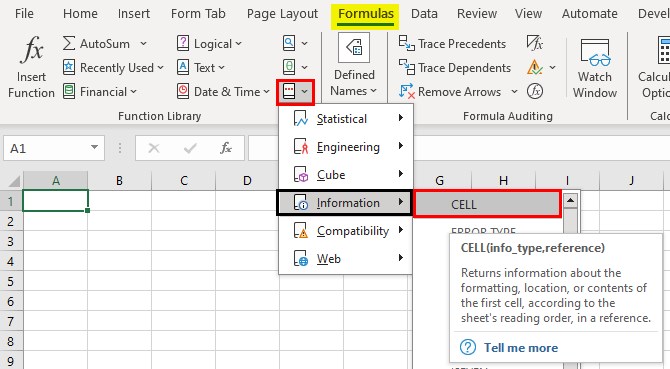
Task: Click the Remove Arrows icon
Action: [406, 91]
